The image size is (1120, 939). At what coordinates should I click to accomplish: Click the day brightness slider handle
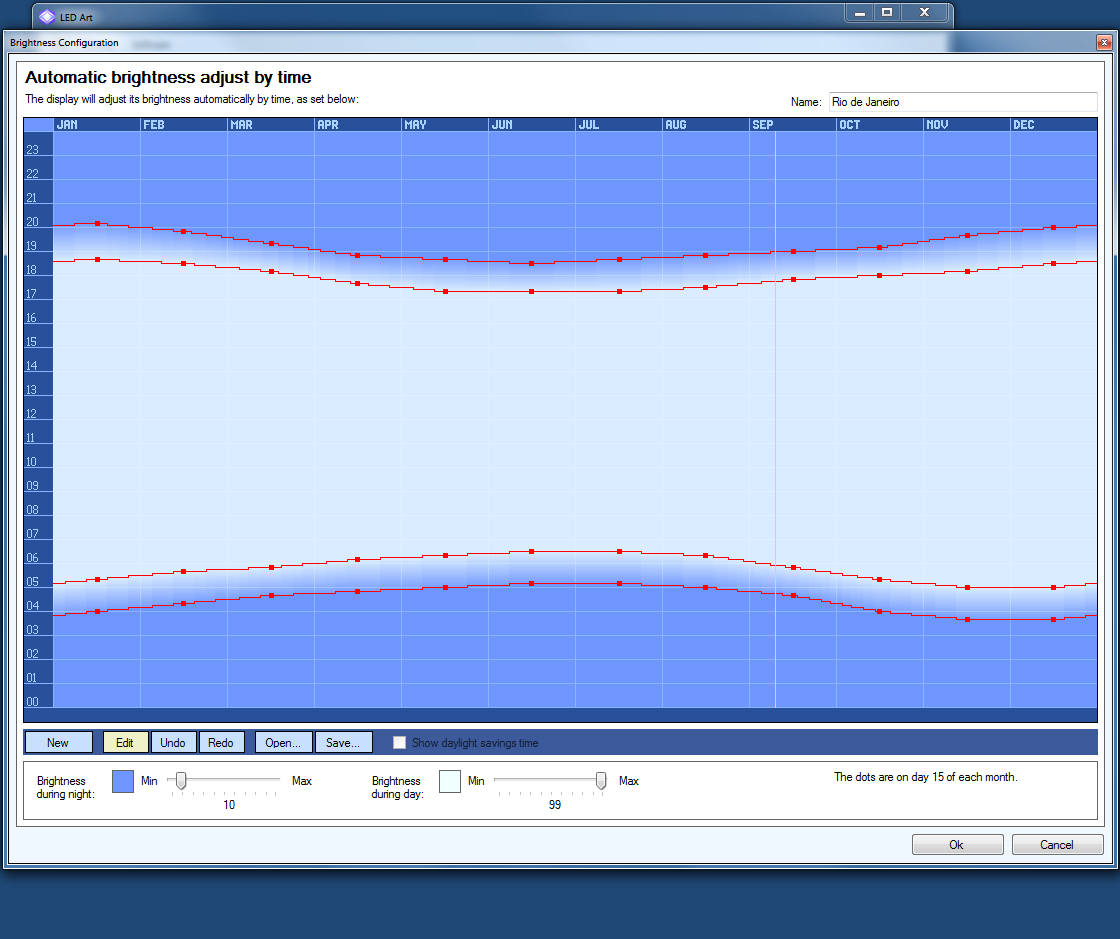pos(601,780)
